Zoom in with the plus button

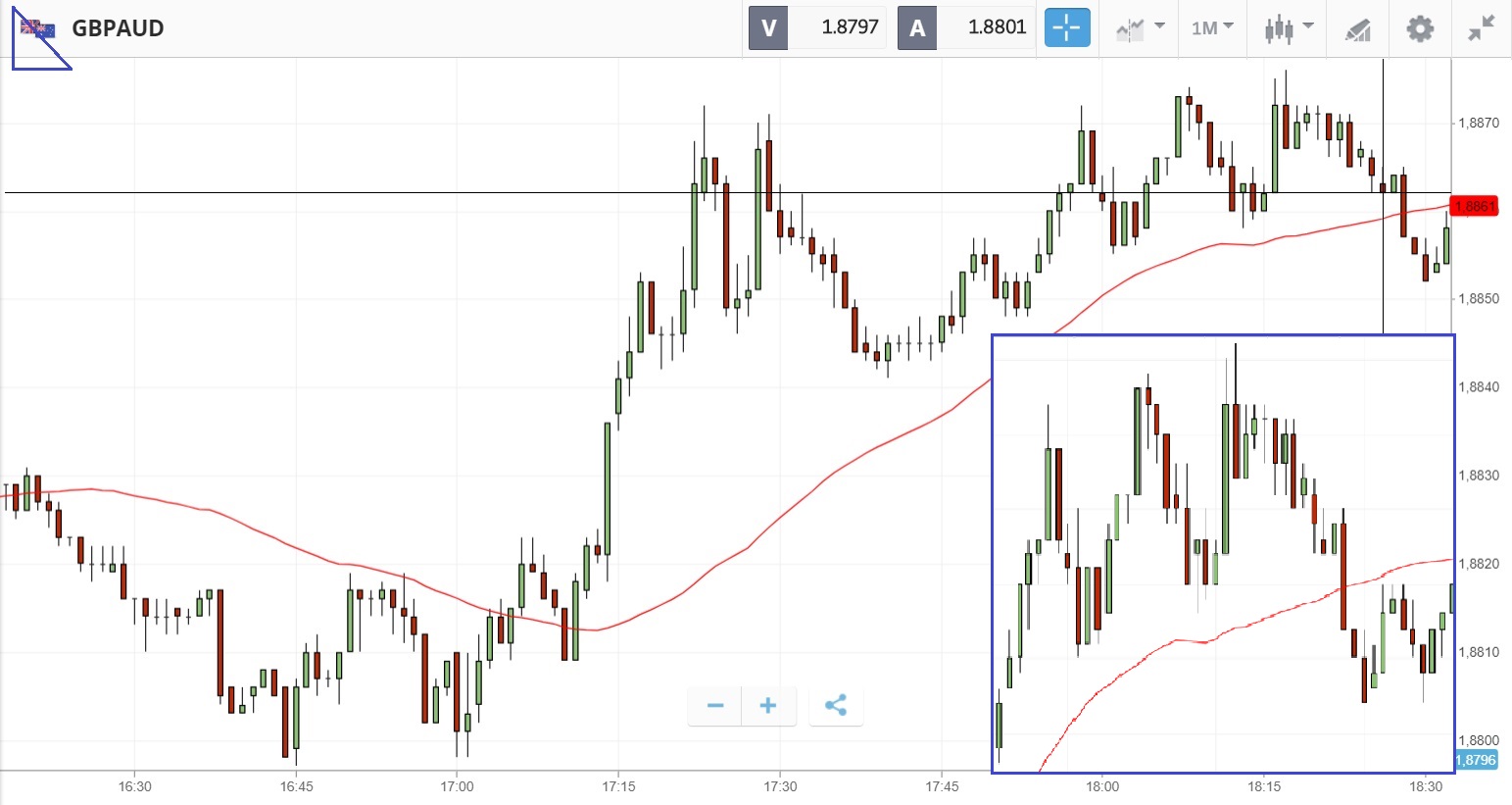pyautogui.click(x=768, y=705)
